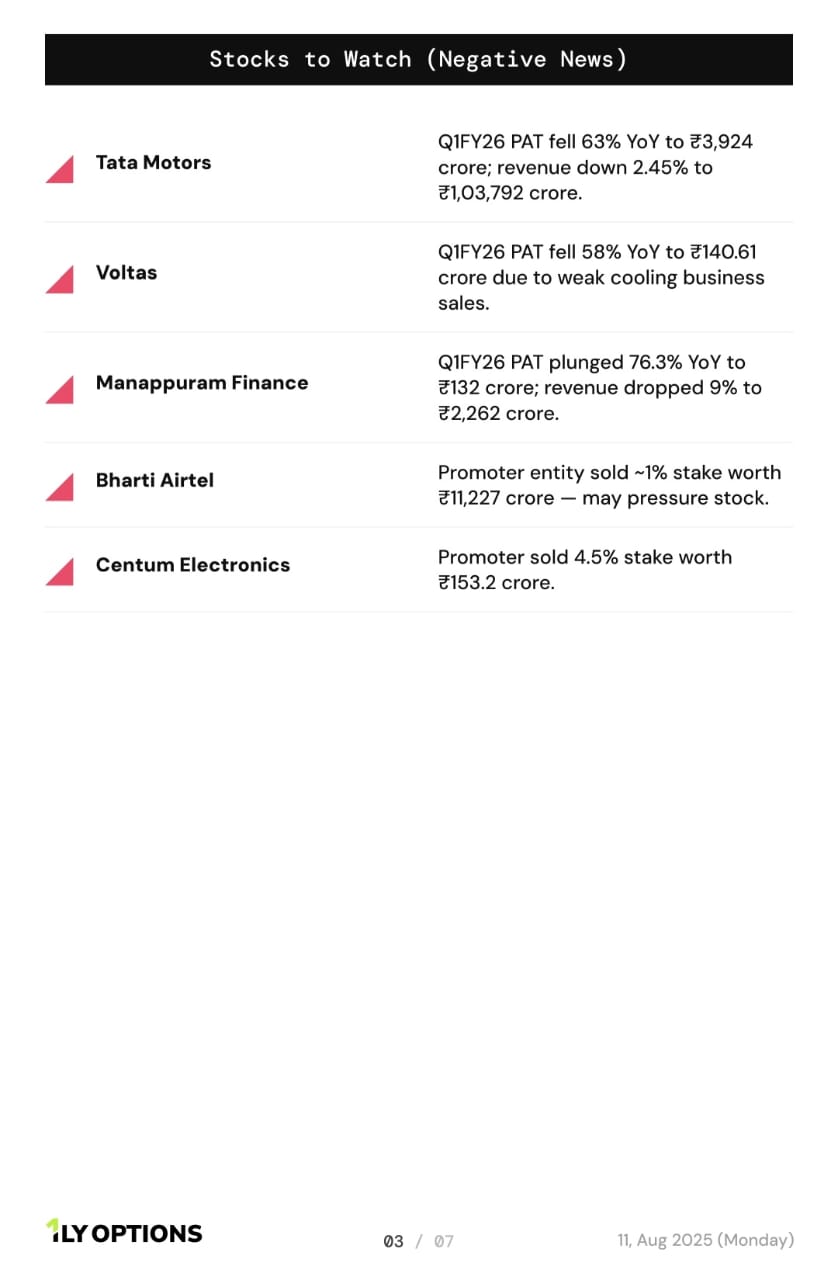Viewport: 838px width, 1280px height.
Task: Click Tata Motors PAT fell 63% description
Action: pos(596,167)
